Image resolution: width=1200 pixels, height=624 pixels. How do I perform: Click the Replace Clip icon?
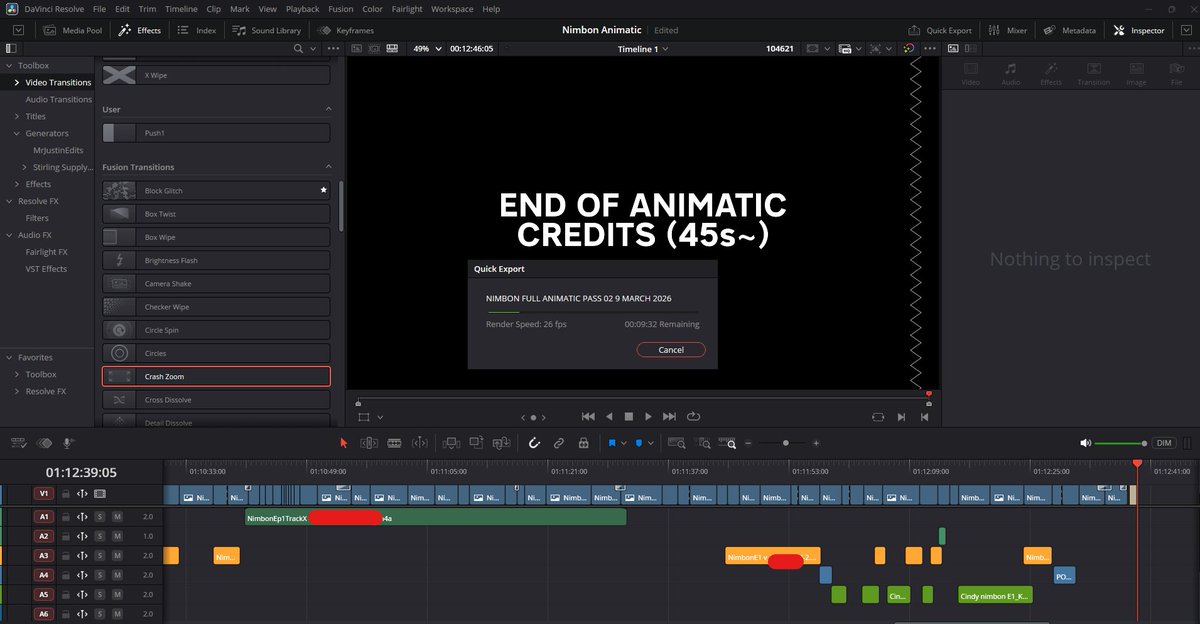click(501, 442)
